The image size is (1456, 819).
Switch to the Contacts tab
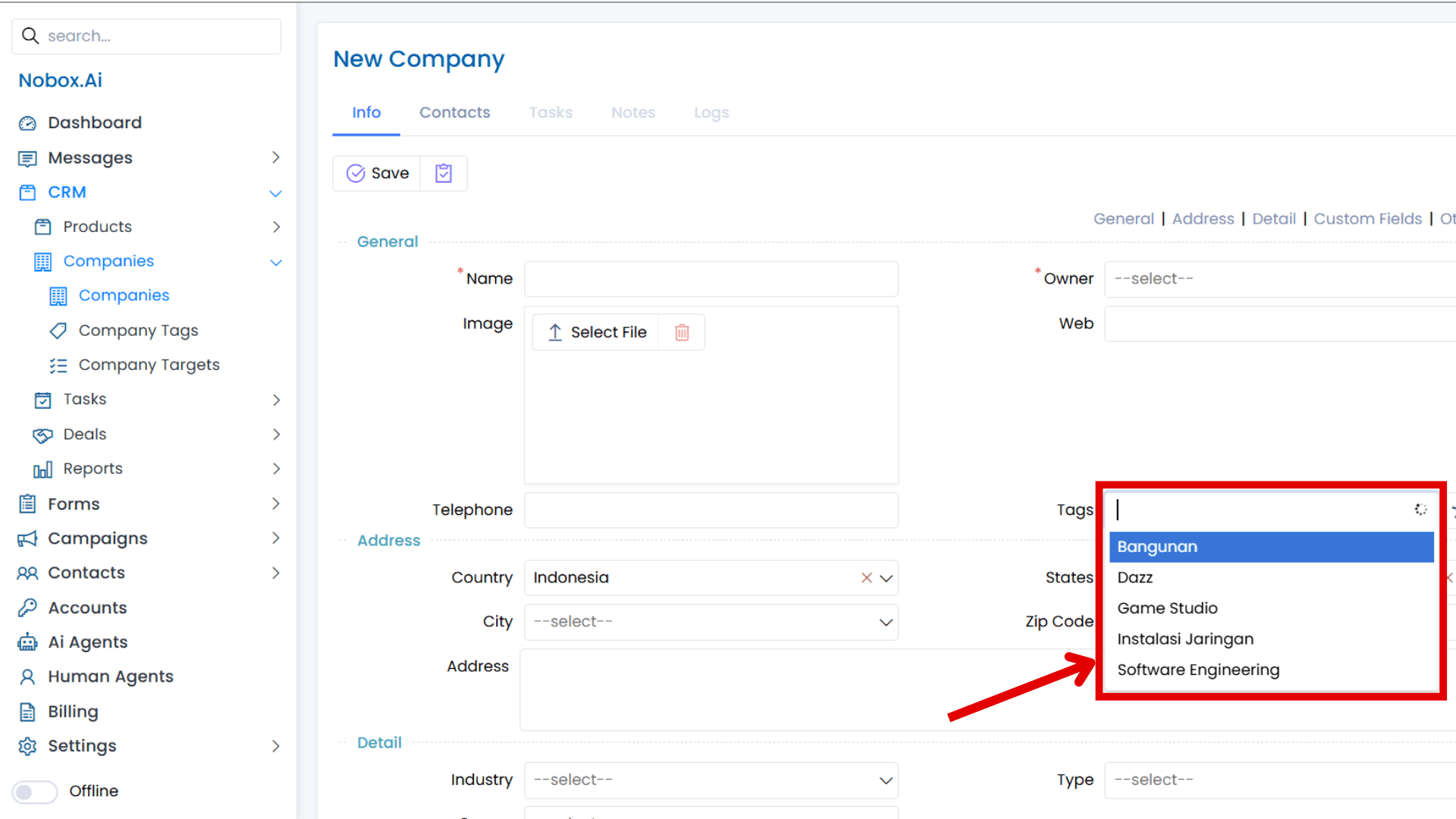tap(454, 112)
